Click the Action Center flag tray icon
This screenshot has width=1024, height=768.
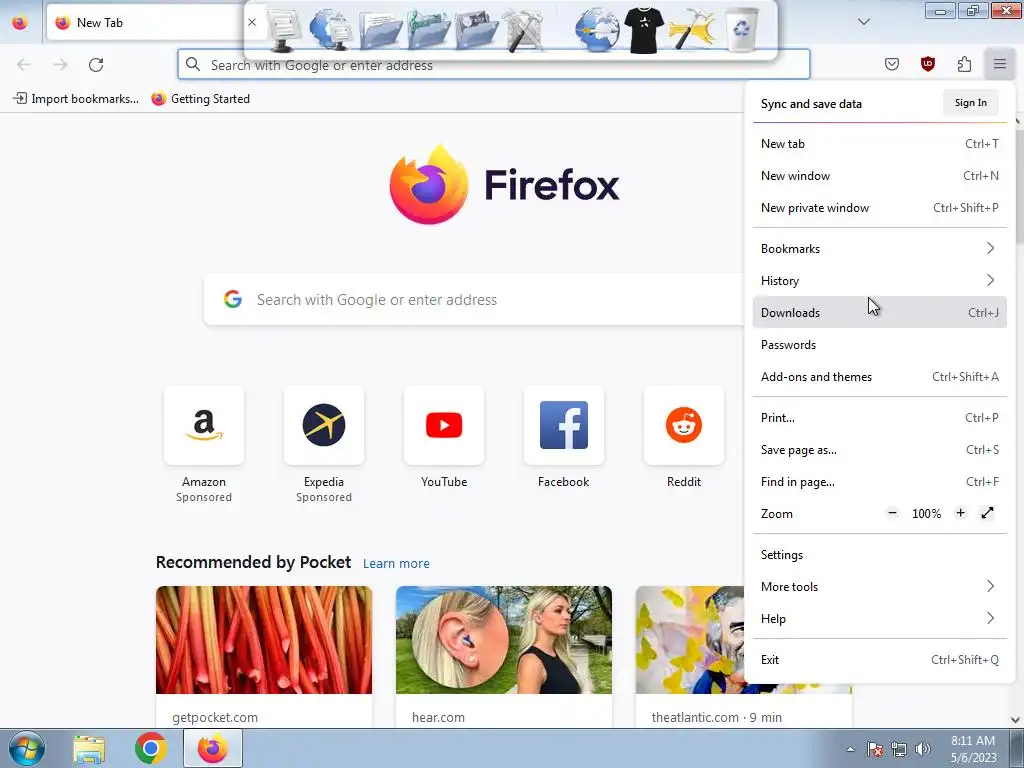tap(875, 749)
